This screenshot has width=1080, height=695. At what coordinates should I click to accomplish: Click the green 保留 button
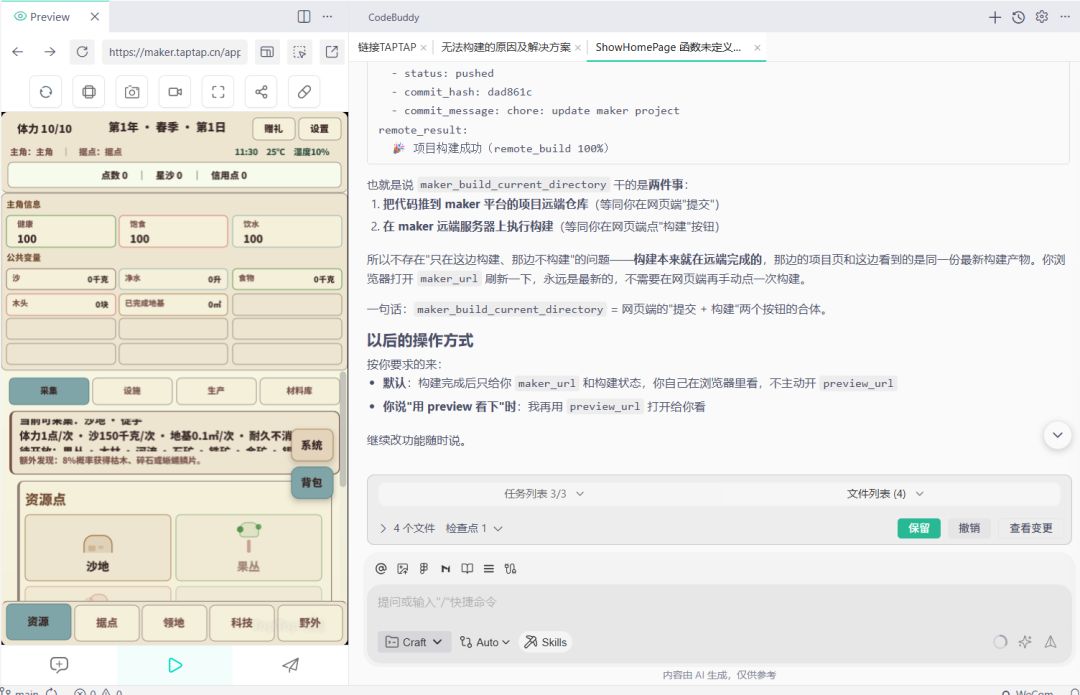tap(919, 528)
